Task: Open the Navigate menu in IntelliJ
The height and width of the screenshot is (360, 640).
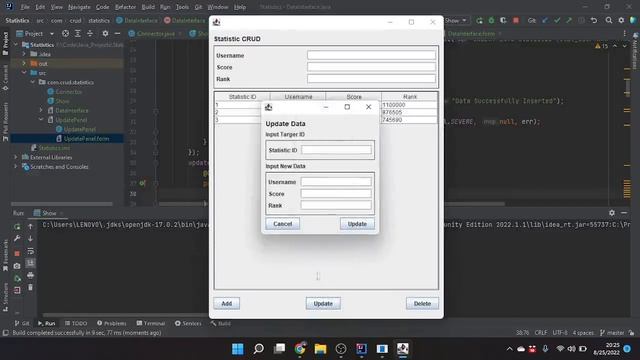Action: click(x=79, y=7)
